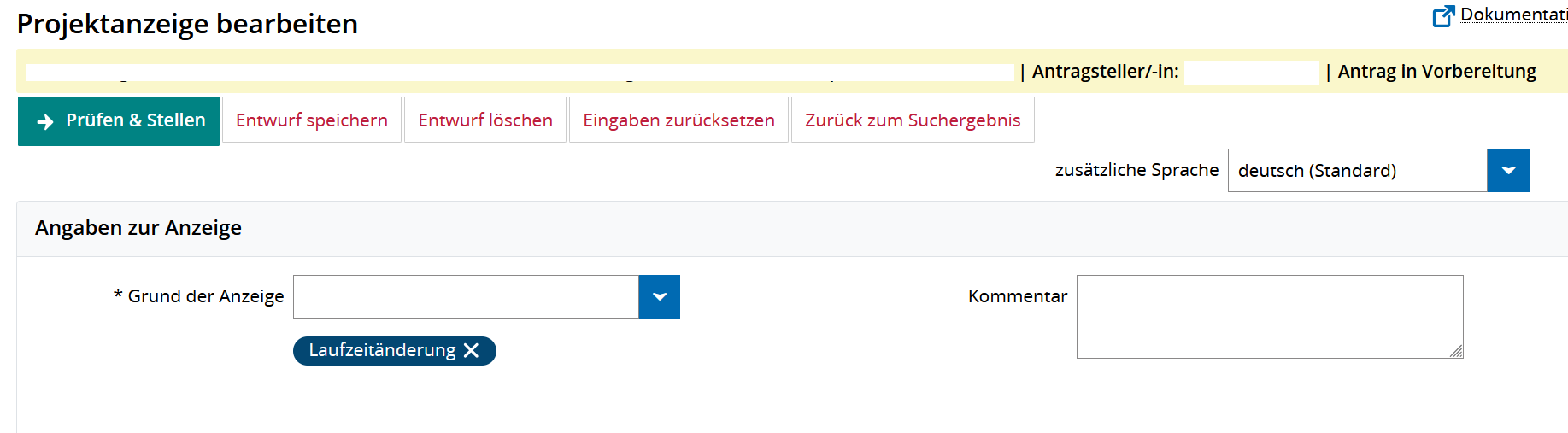Click the Antragsteller/-in name field

1251,73
